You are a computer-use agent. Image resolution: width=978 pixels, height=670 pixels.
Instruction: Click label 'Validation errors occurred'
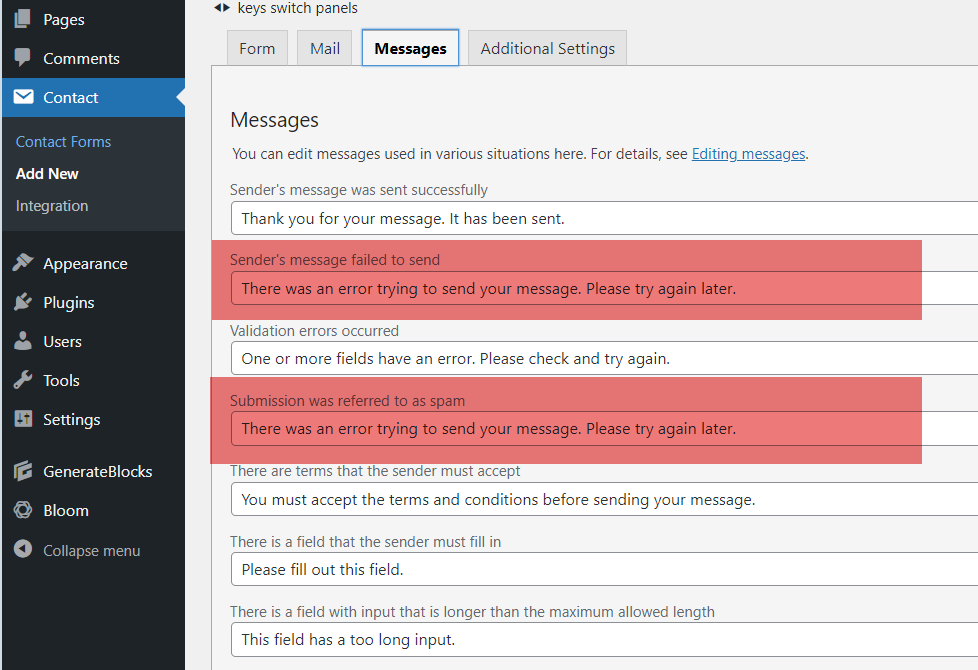coord(314,331)
